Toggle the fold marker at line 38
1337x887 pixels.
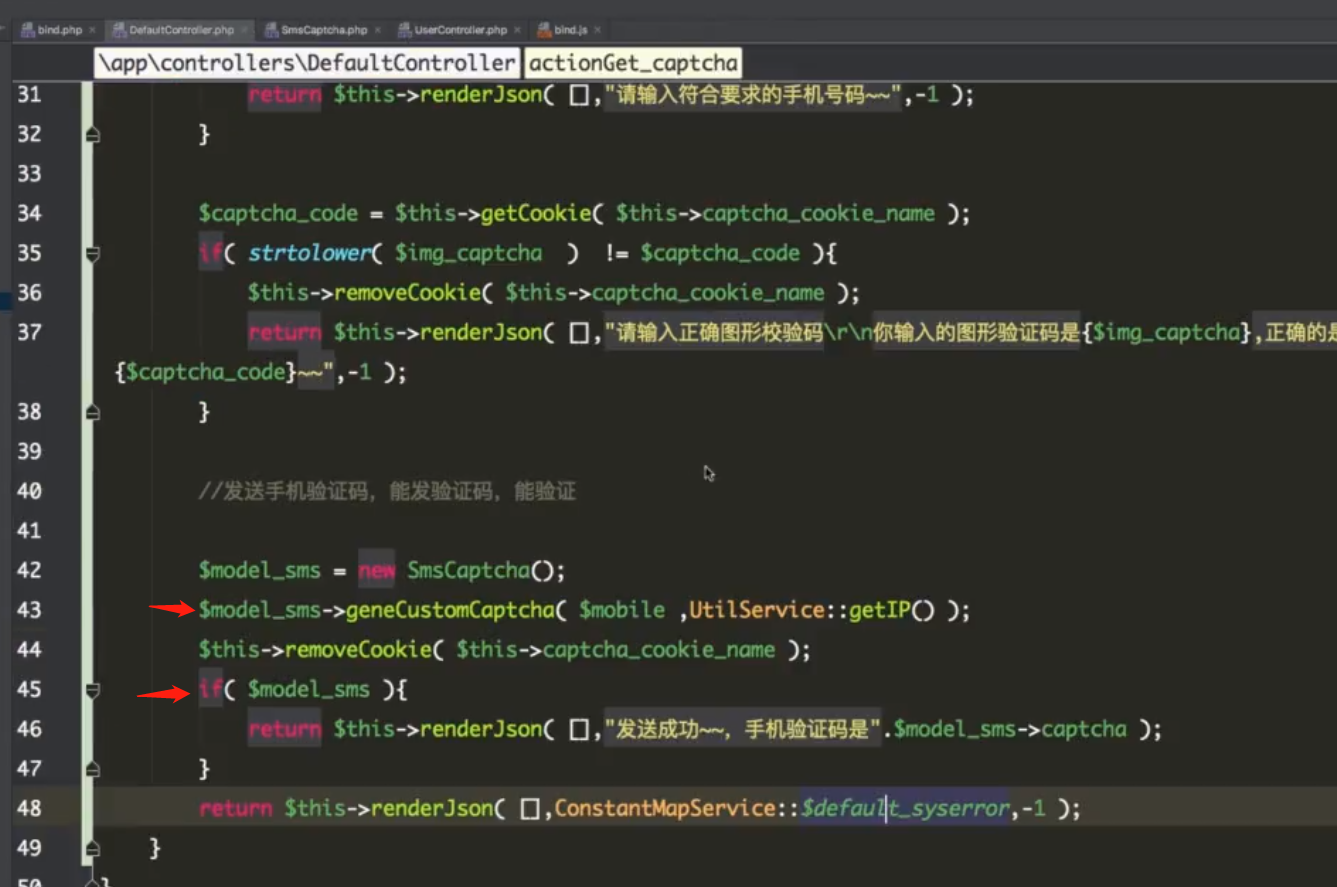point(92,411)
